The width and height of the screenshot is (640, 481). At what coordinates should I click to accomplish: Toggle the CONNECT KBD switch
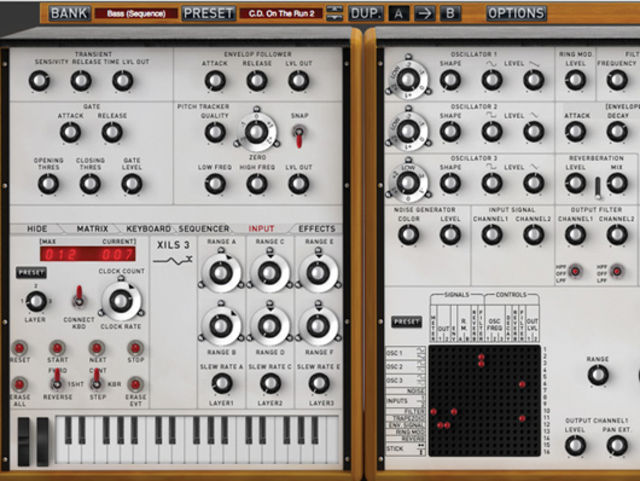pyautogui.click(x=79, y=297)
